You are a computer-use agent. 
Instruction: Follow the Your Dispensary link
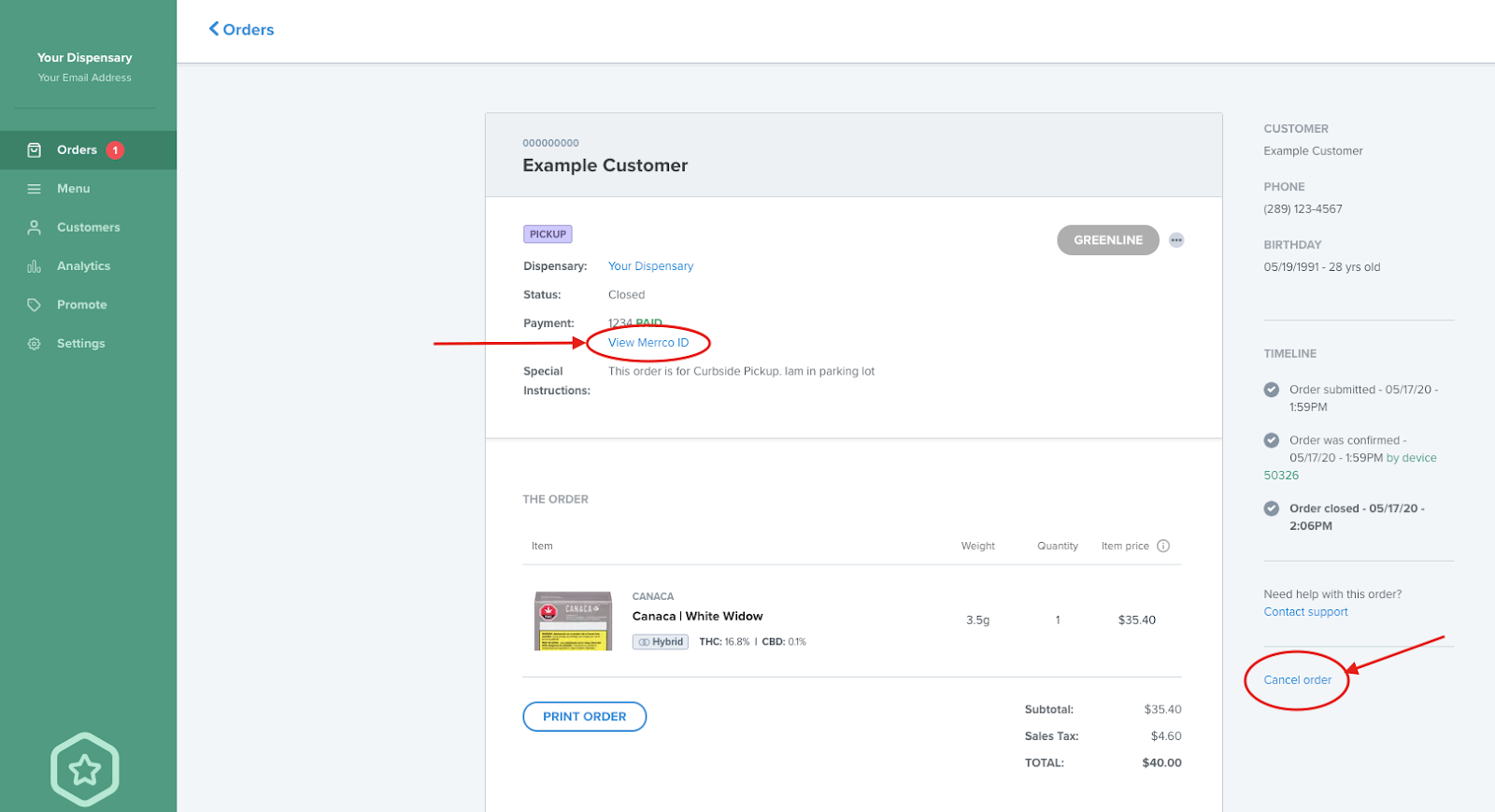(x=651, y=266)
